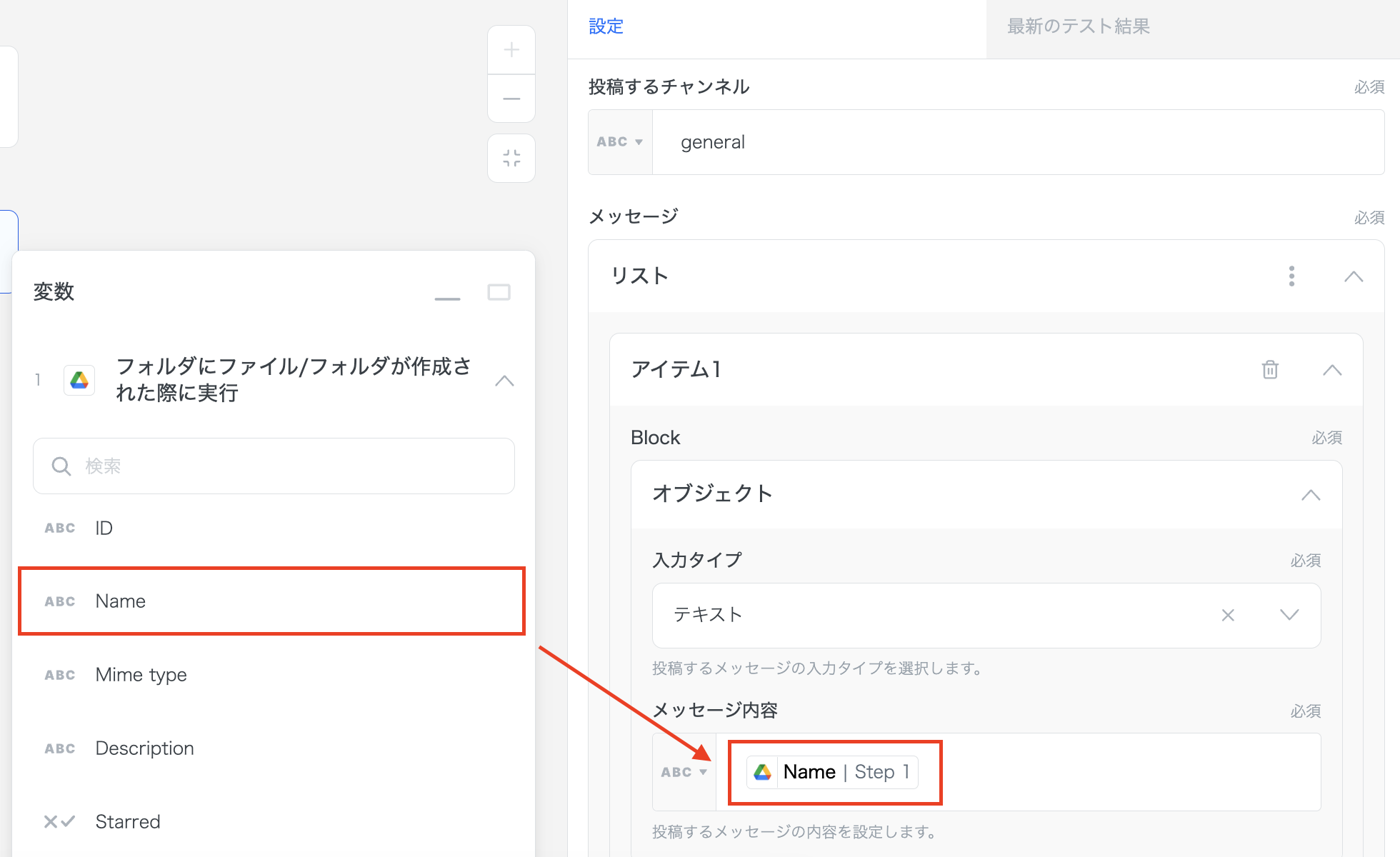
Task: Open the kebab menu on the リスト block
Action: point(1291,276)
